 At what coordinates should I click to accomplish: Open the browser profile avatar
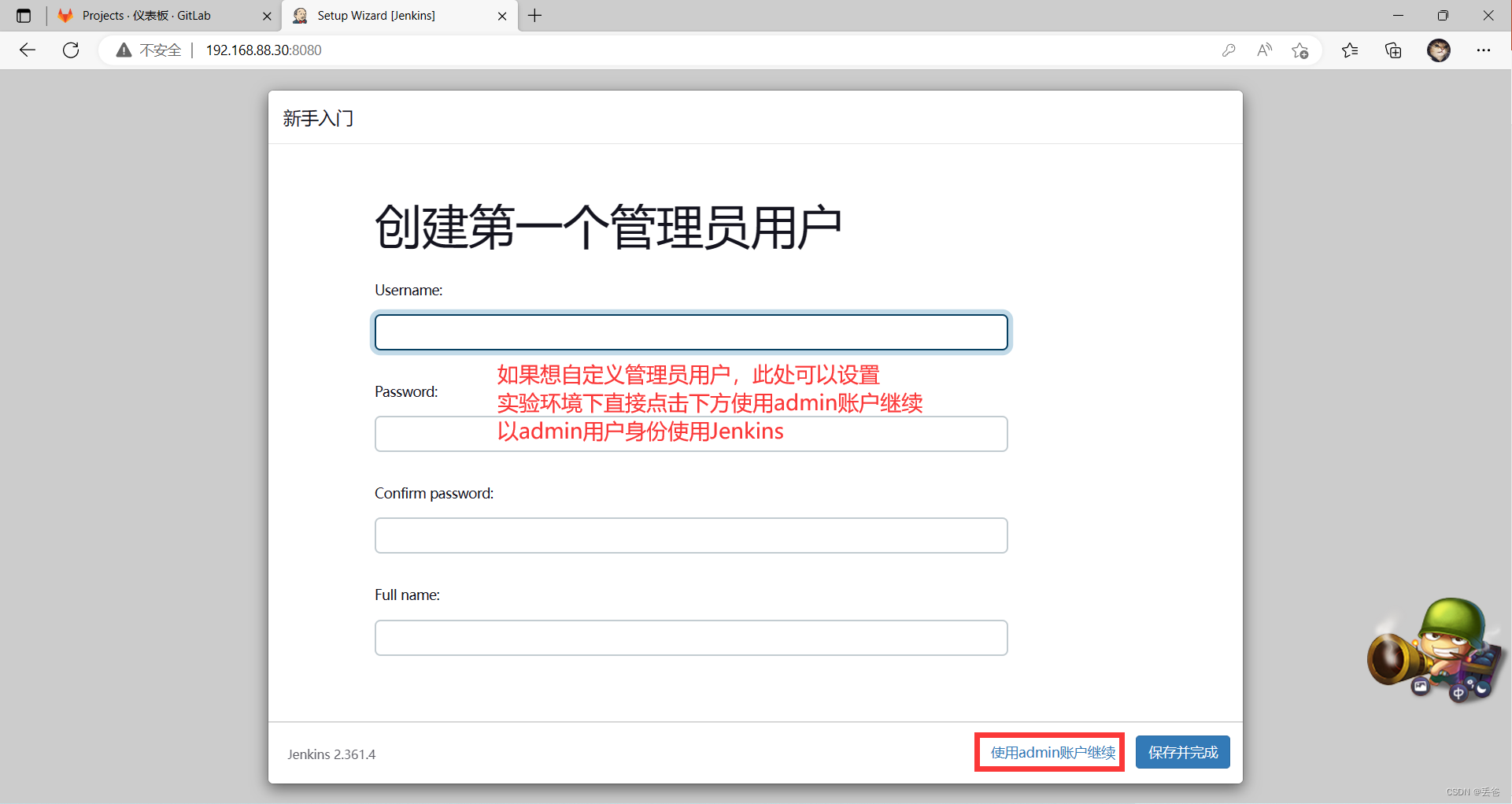(1439, 50)
